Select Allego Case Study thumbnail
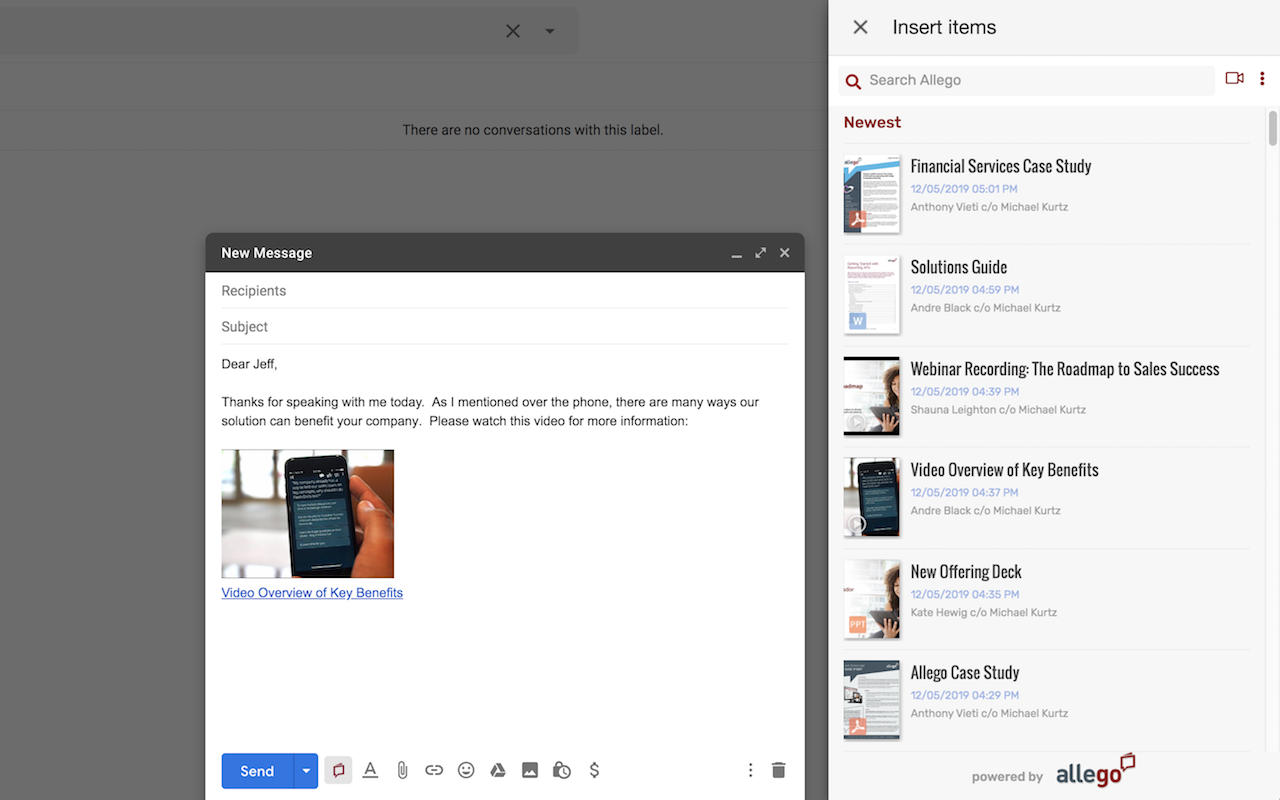The height and width of the screenshot is (800, 1280). tap(872, 700)
